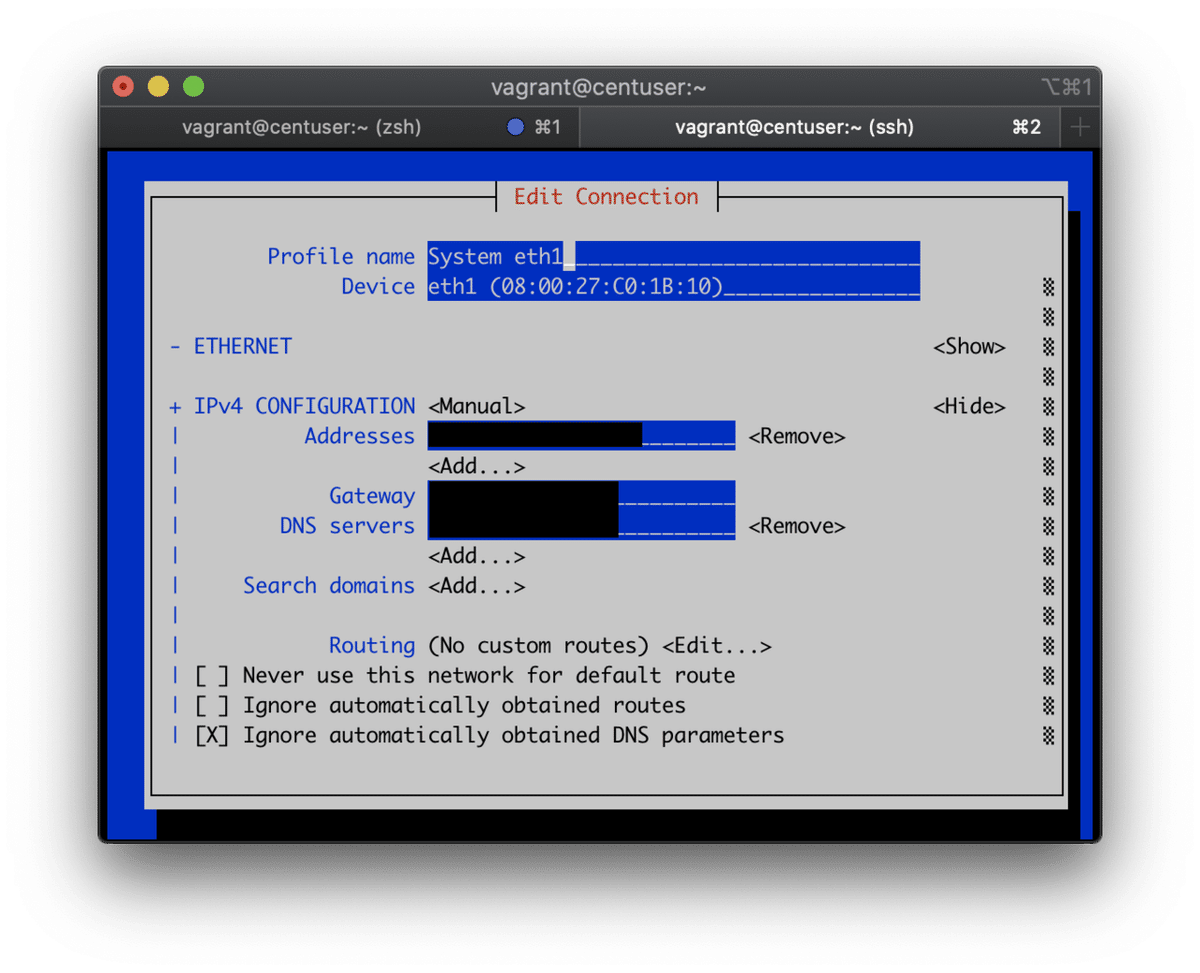Add another address under Addresses

click(477, 467)
